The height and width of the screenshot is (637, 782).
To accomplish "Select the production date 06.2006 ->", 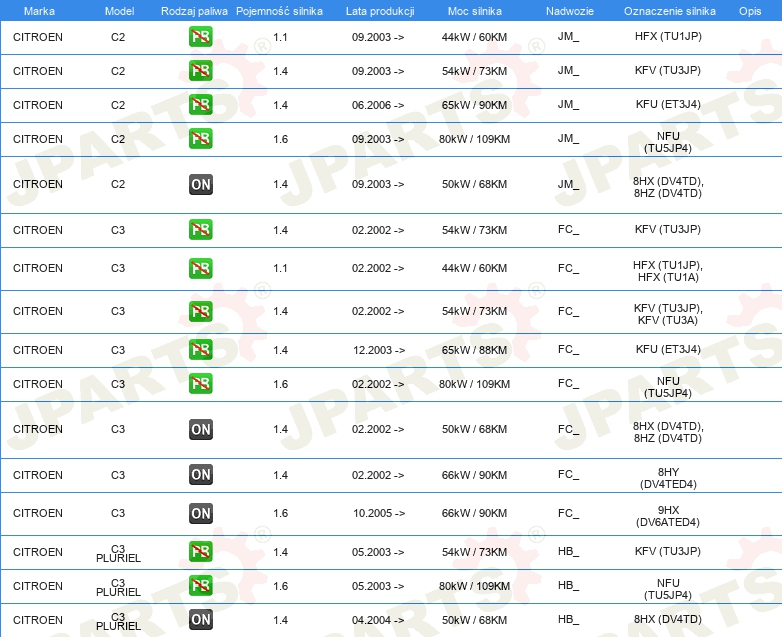I will click(378, 105).
